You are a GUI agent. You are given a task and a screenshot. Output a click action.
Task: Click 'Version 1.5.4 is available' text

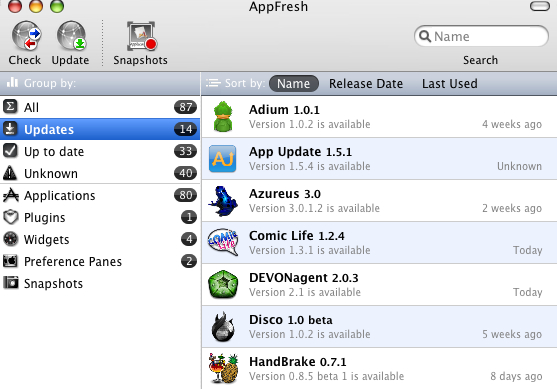click(x=310, y=166)
